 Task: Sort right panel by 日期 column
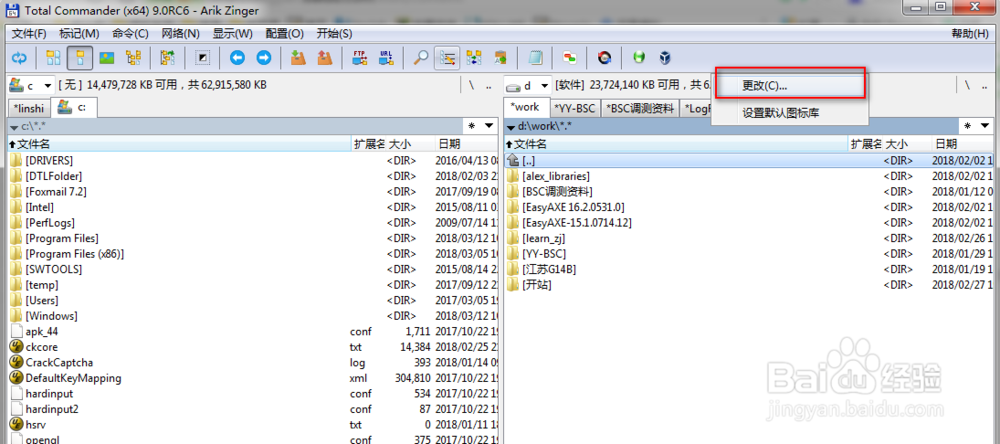coord(964,144)
